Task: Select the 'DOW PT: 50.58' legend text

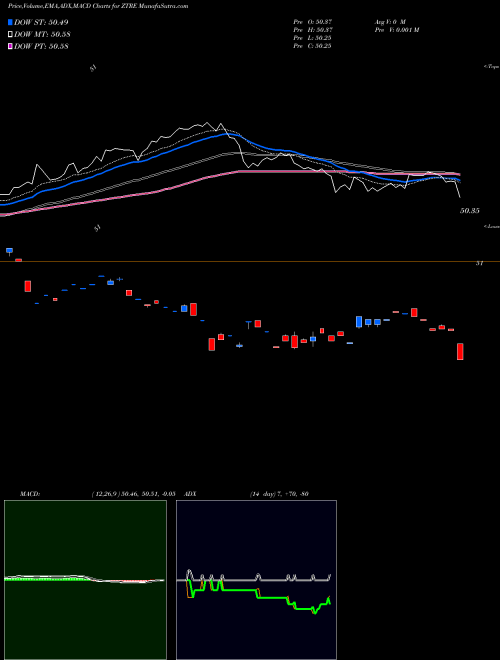Action: (41, 46)
